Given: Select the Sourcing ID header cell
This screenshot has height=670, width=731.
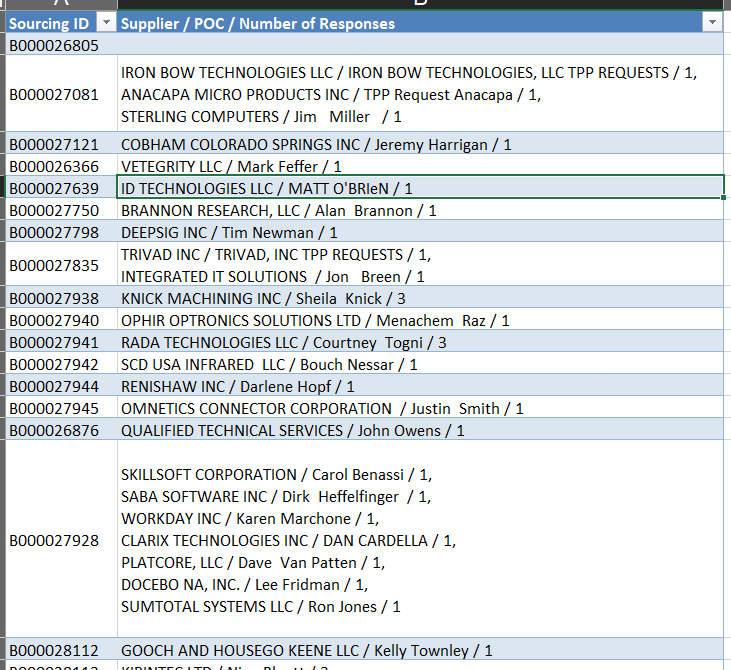Looking at the screenshot, I should pyautogui.click(x=61, y=23).
